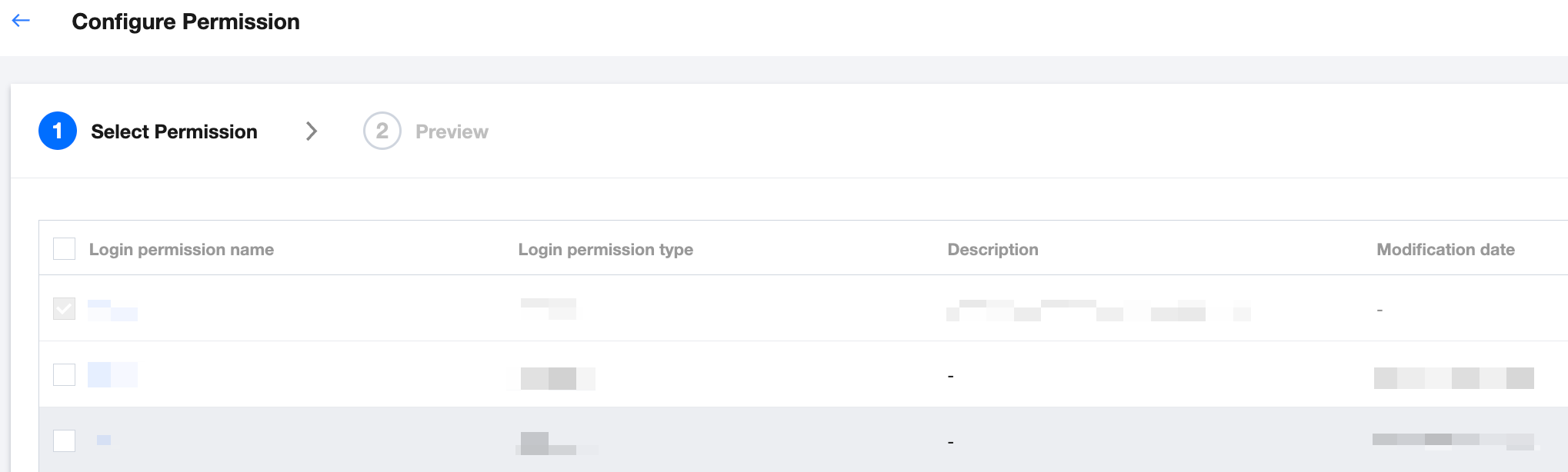The image size is (1568, 472).
Task: Click the blue step 1 circle
Action: 58,131
